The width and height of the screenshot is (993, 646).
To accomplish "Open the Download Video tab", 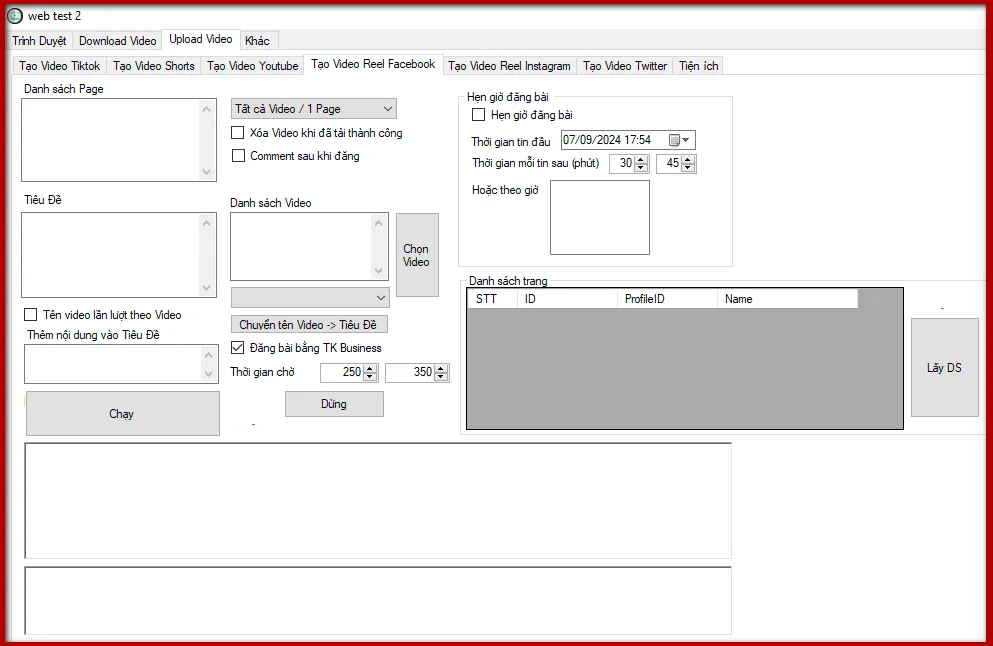I will click(117, 41).
